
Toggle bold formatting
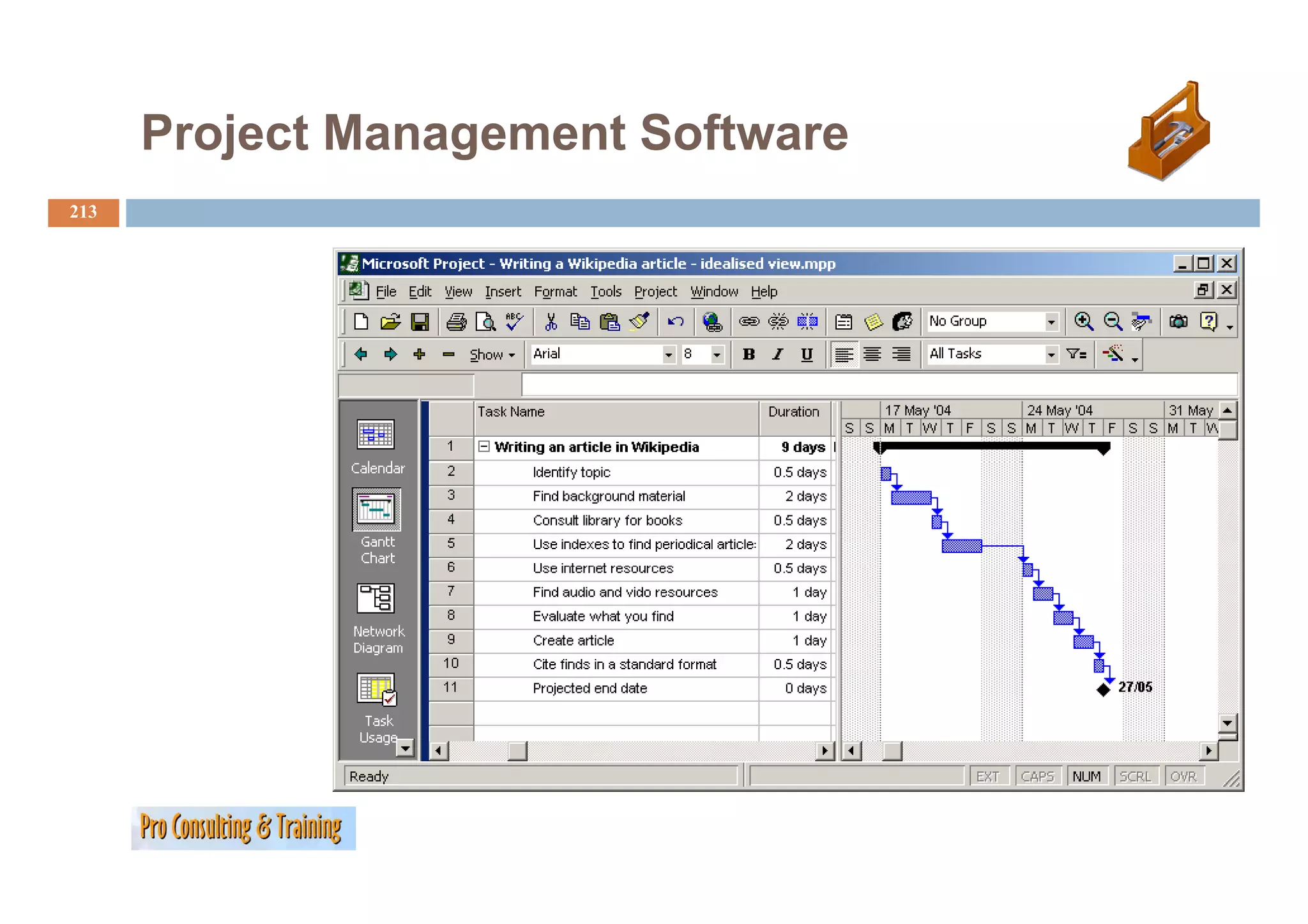coord(749,354)
